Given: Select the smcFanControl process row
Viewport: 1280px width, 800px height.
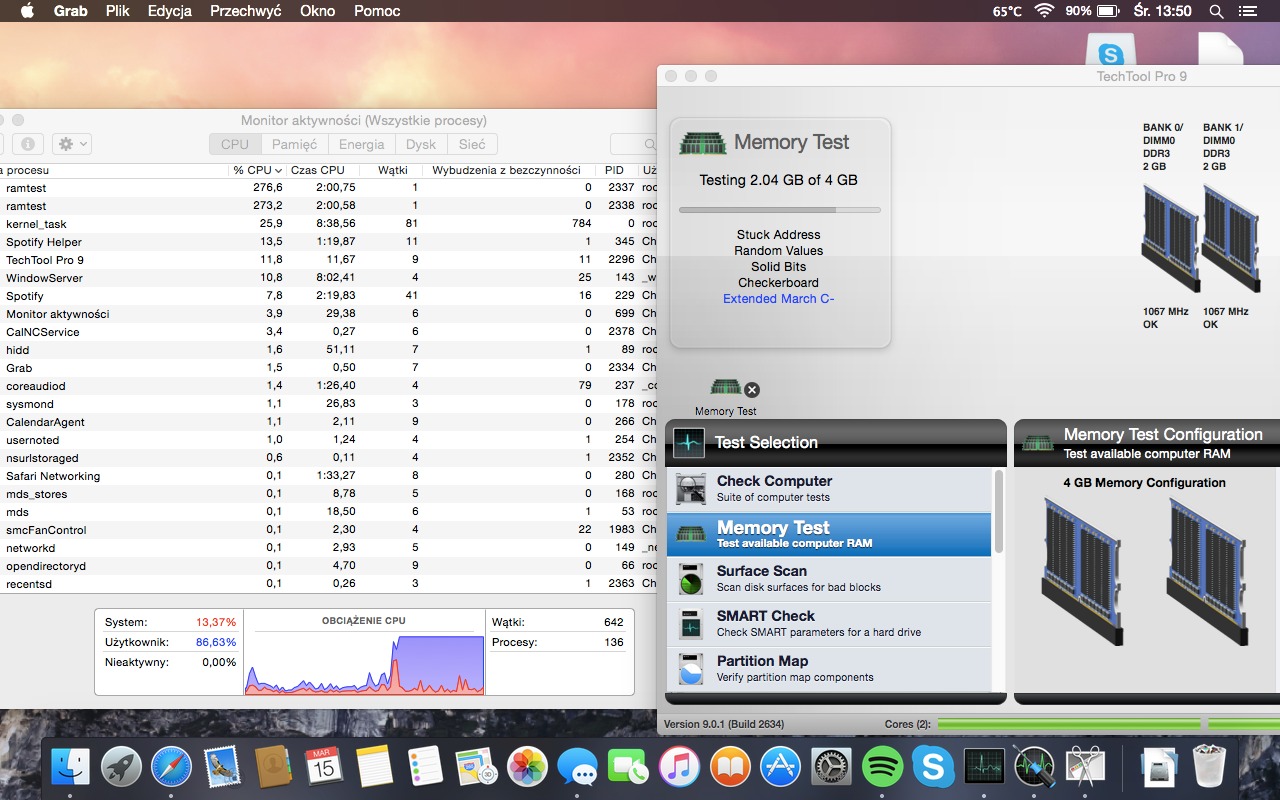Looking at the screenshot, I should coord(328,530).
